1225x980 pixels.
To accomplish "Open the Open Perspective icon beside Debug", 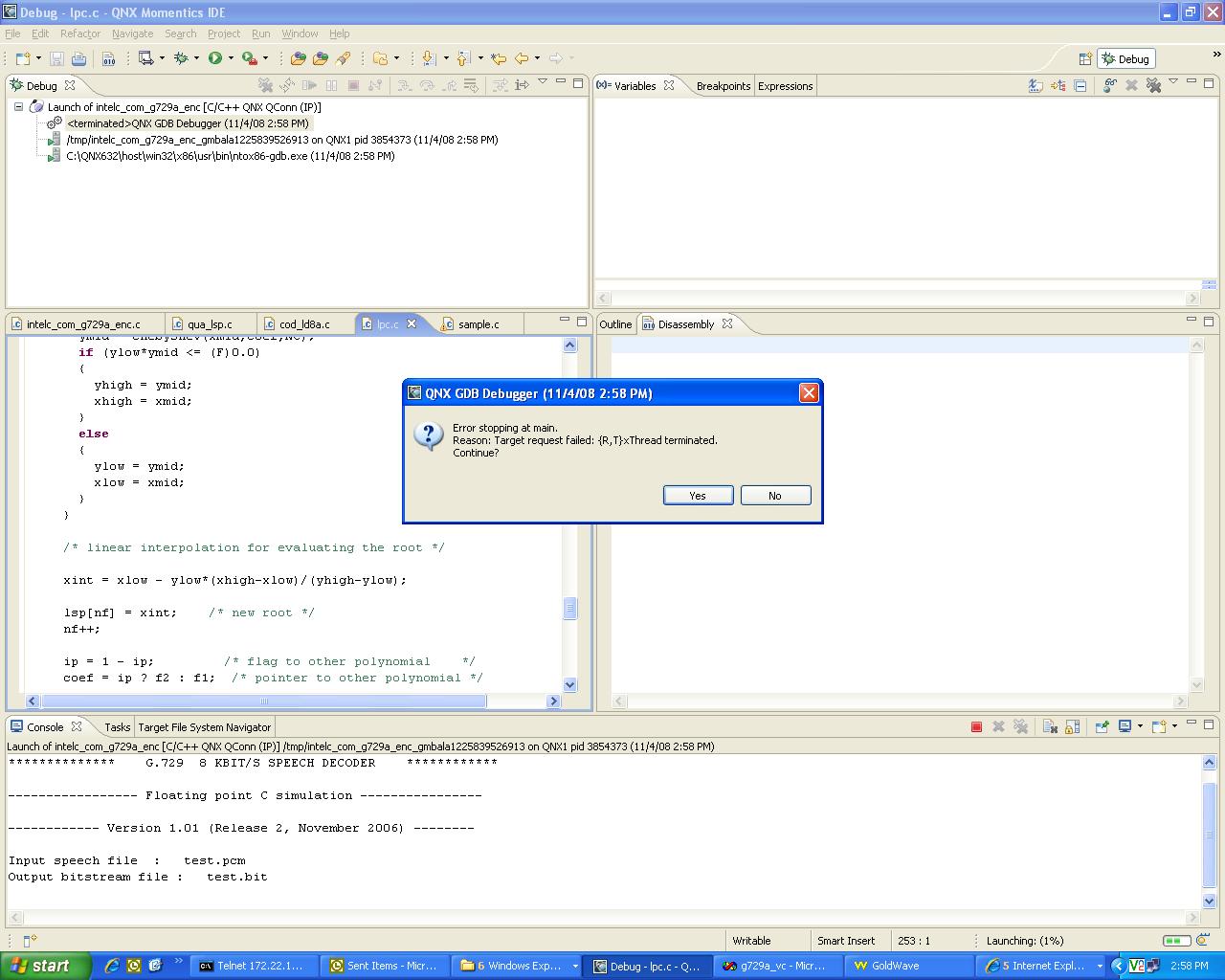I will [x=1085, y=58].
